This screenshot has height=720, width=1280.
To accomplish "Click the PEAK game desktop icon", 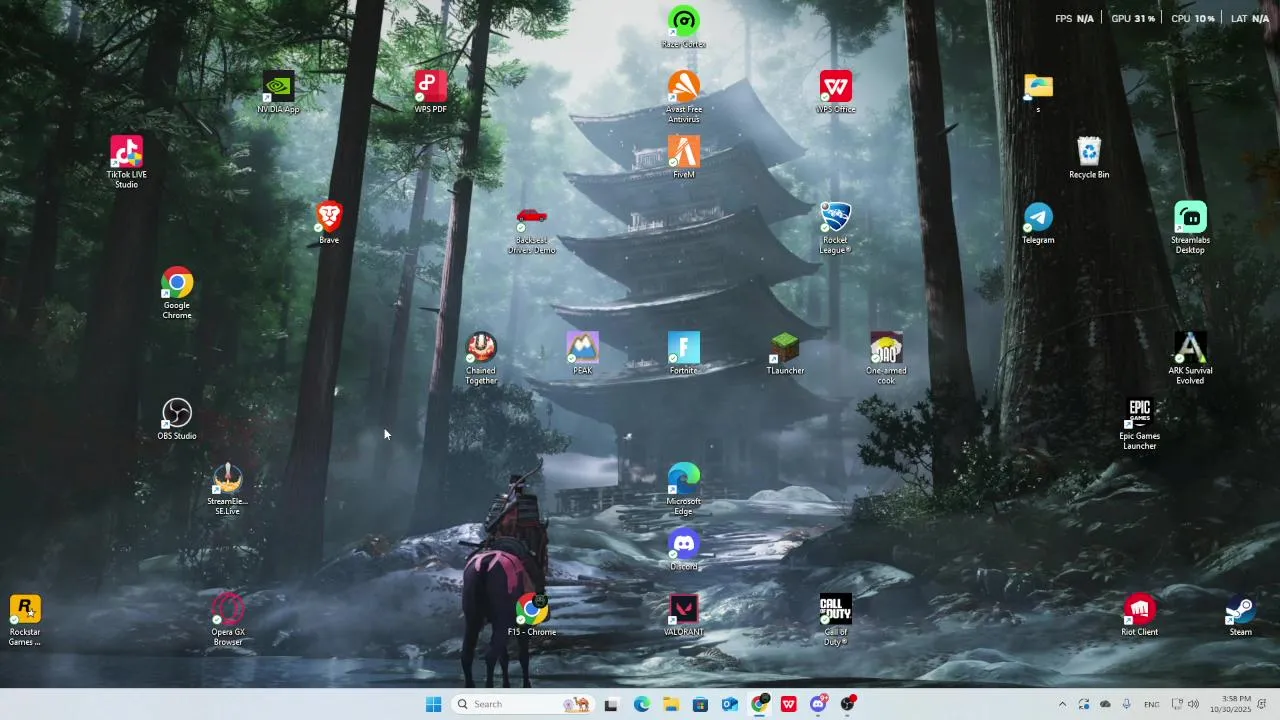I will [583, 353].
